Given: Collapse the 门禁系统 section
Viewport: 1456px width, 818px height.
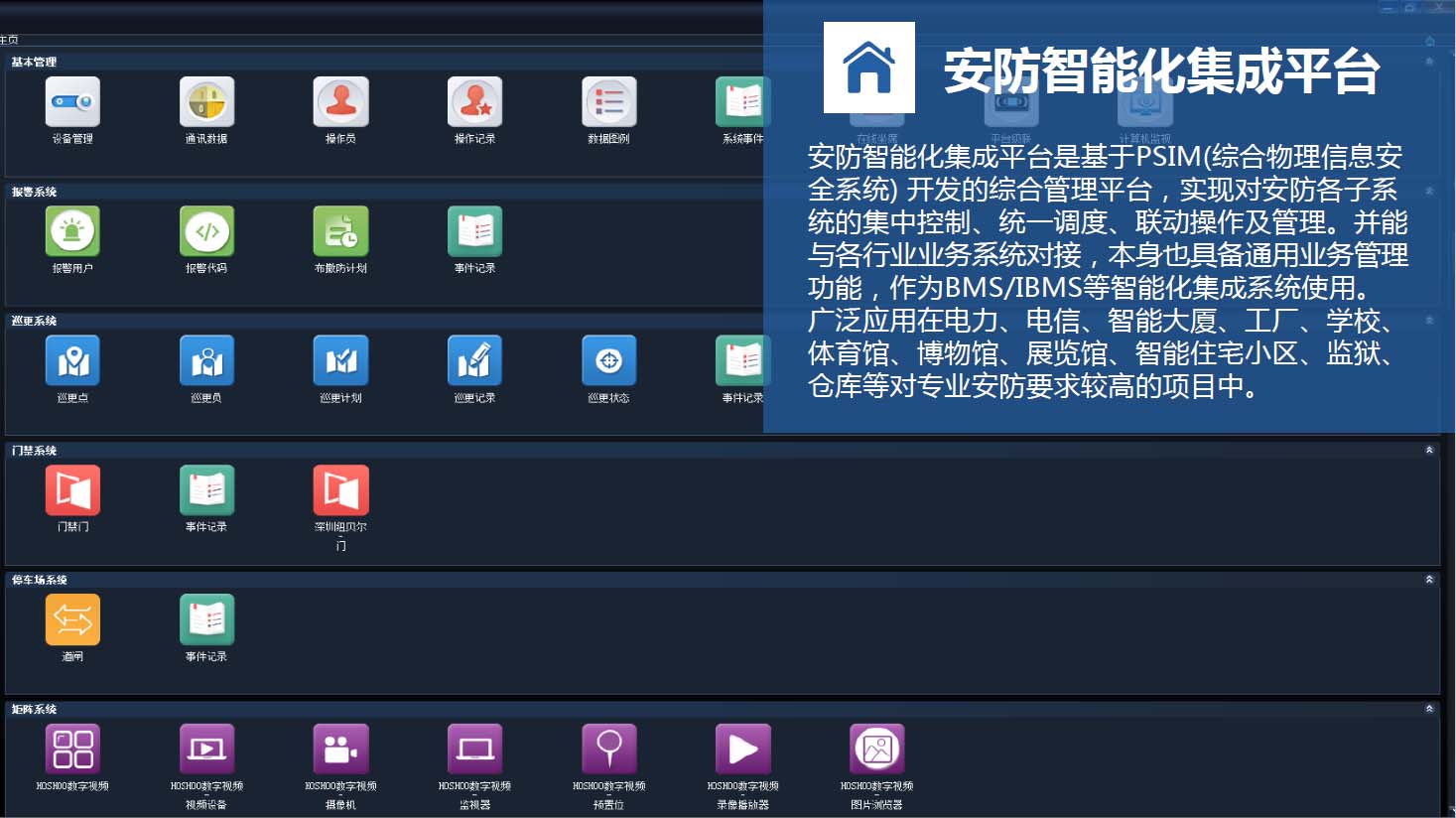Looking at the screenshot, I should click(x=1429, y=451).
